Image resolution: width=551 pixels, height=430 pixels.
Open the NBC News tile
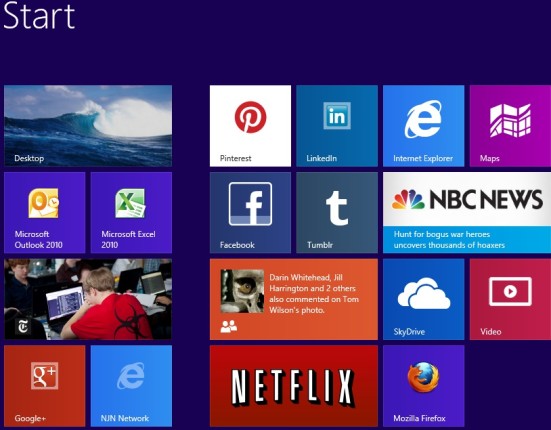coord(467,213)
